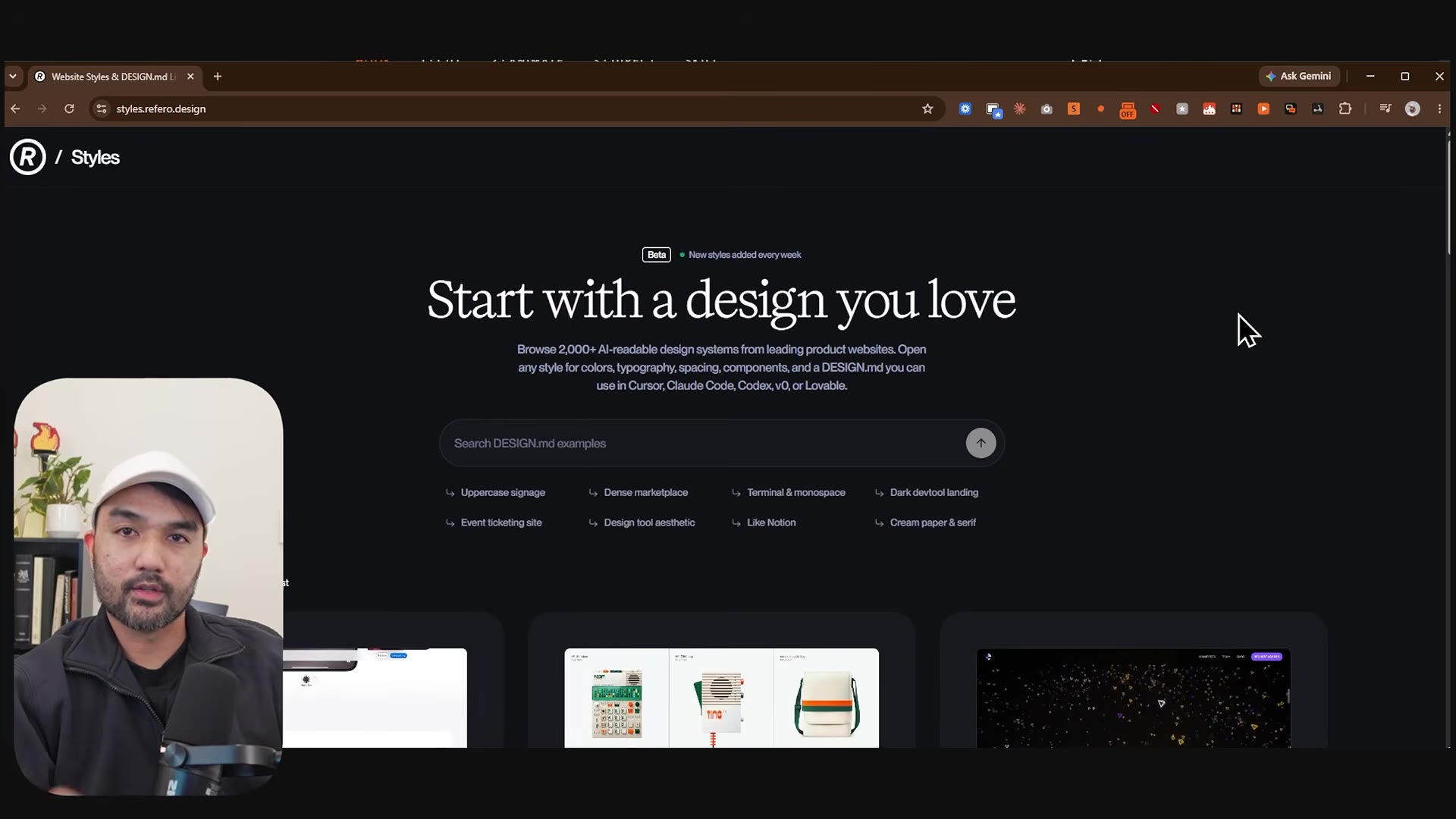Select the Website Styles & DESIGN.md tab
Screen dimensions: 1456x819
114,77
